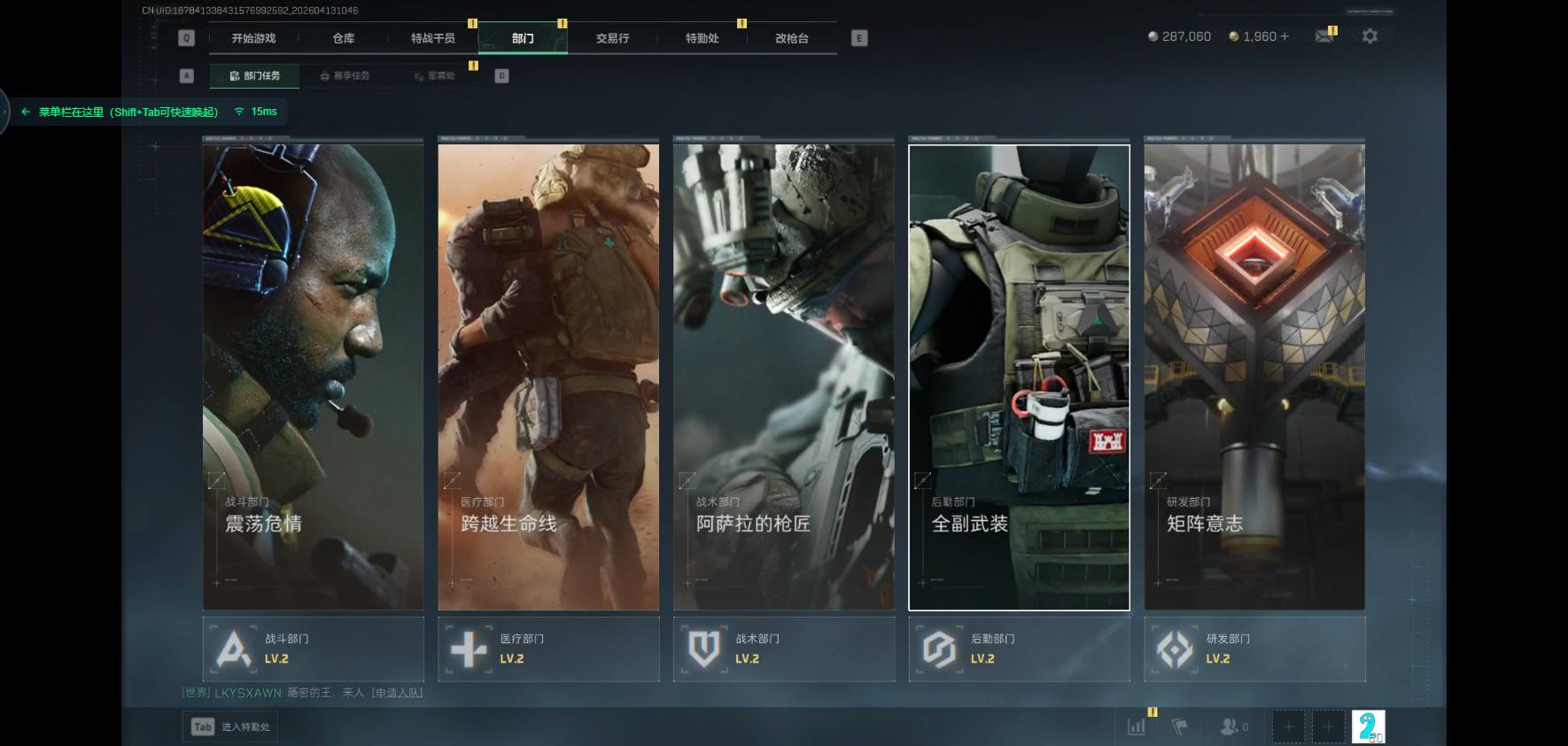Open the 特战干员 tab
Viewport: 1568px width, 746px height.
tap(433, 38)
